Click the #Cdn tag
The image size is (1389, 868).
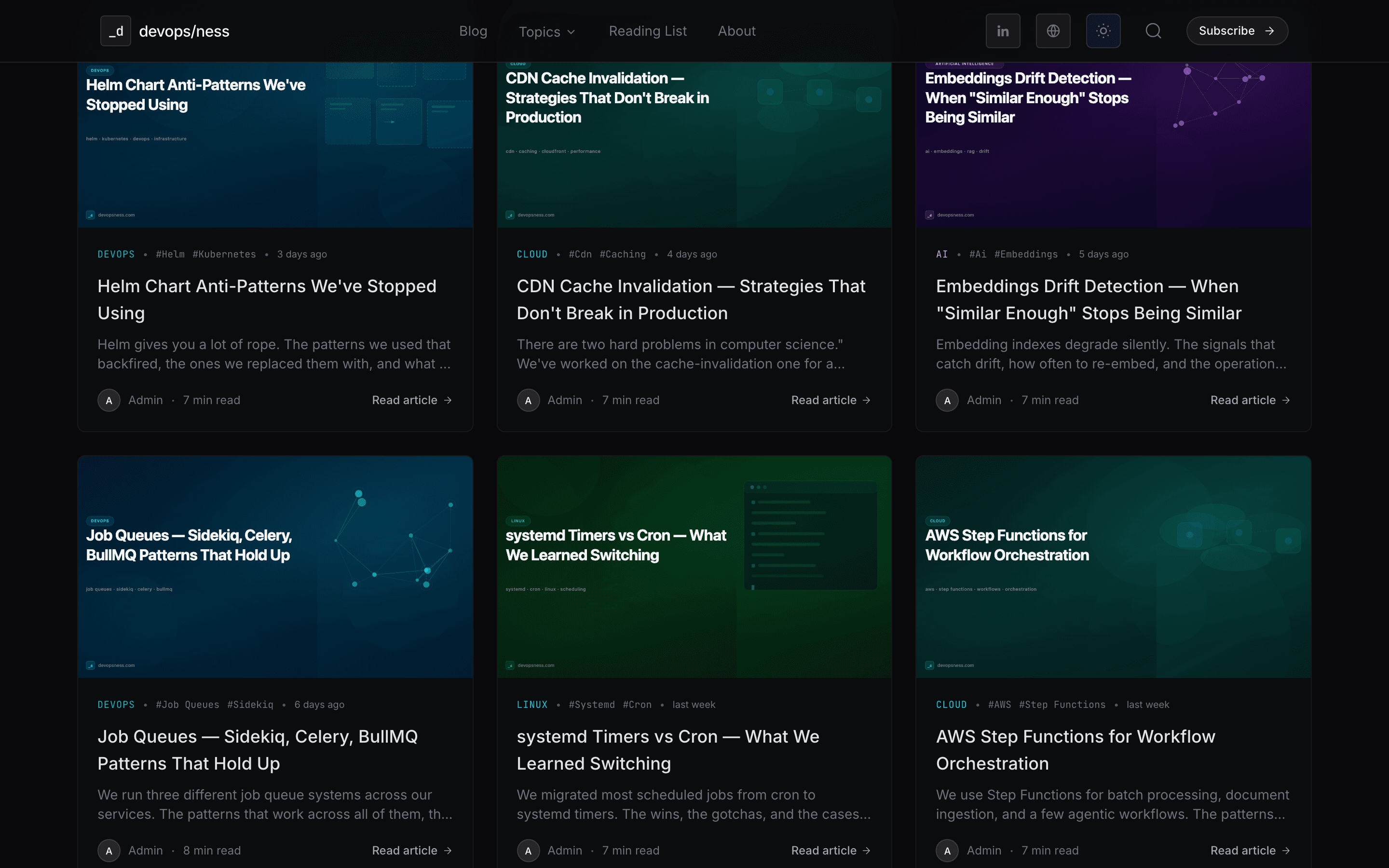580,254
